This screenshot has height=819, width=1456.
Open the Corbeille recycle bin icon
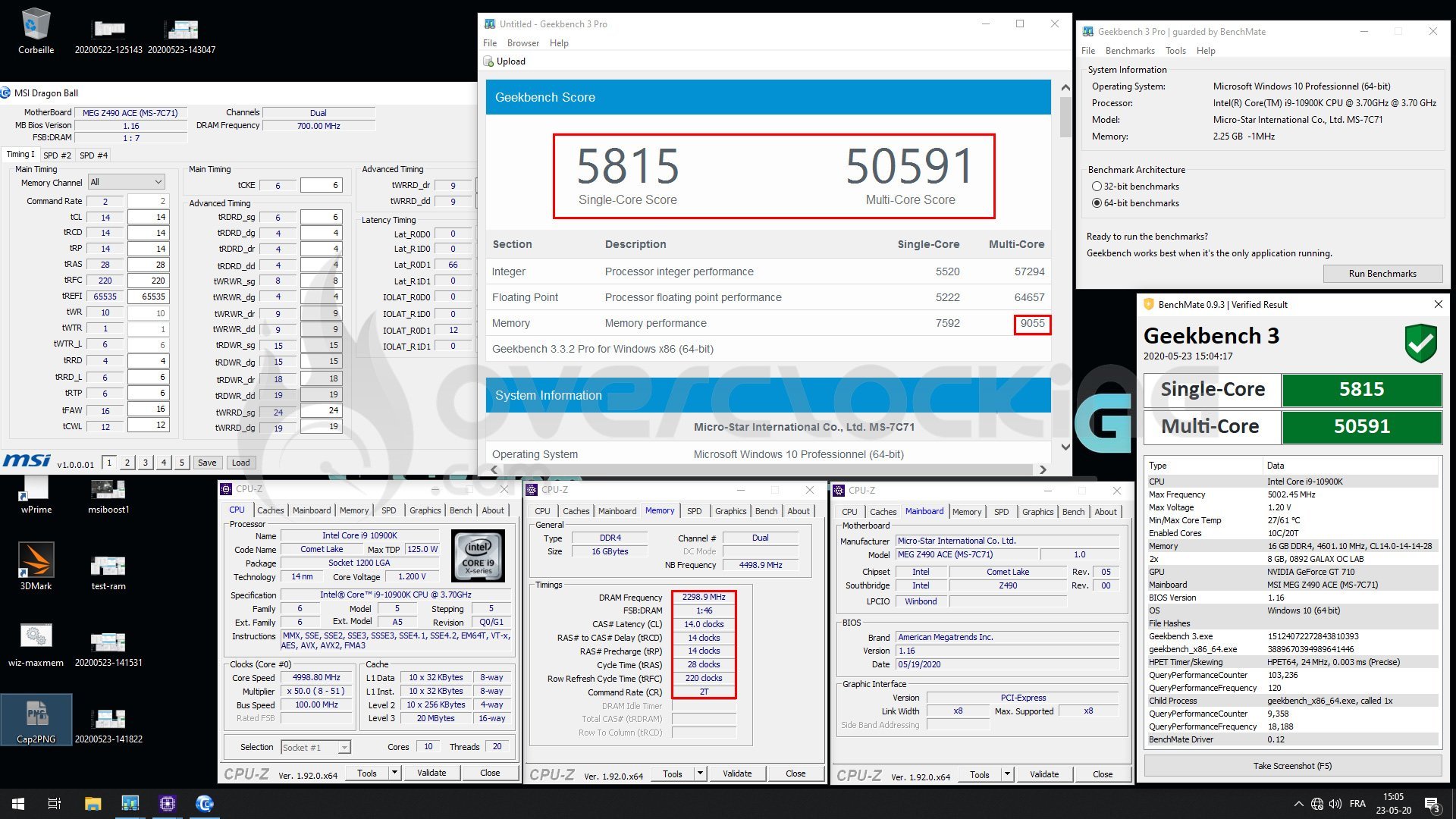[x=36, y=31]
